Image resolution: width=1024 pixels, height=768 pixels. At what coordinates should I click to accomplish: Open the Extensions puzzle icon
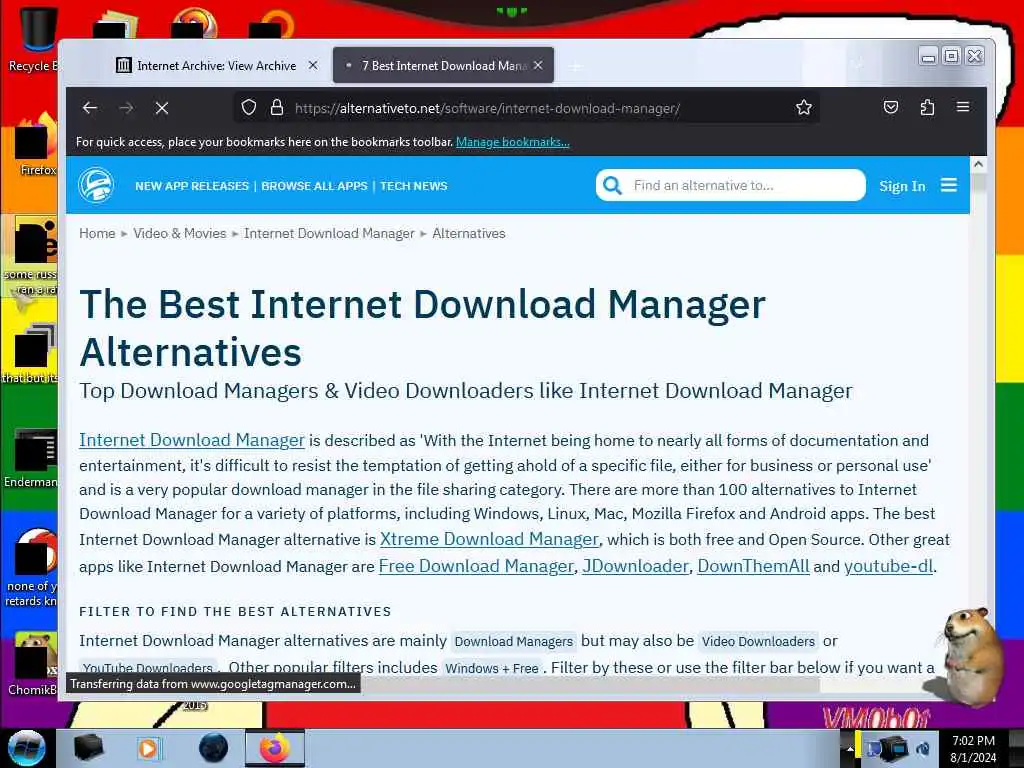[x=927, y=107]
